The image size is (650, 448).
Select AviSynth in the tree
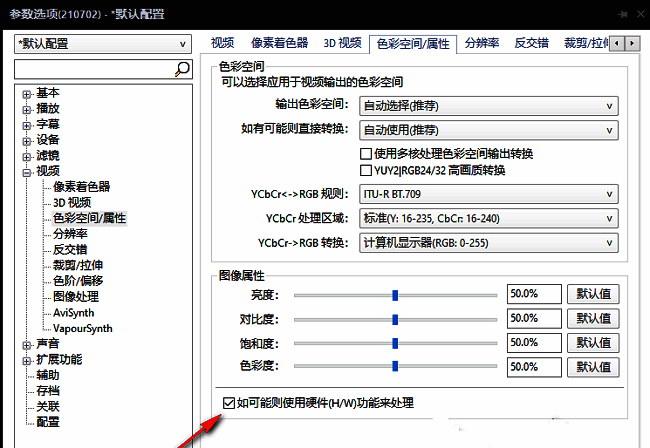75,312
